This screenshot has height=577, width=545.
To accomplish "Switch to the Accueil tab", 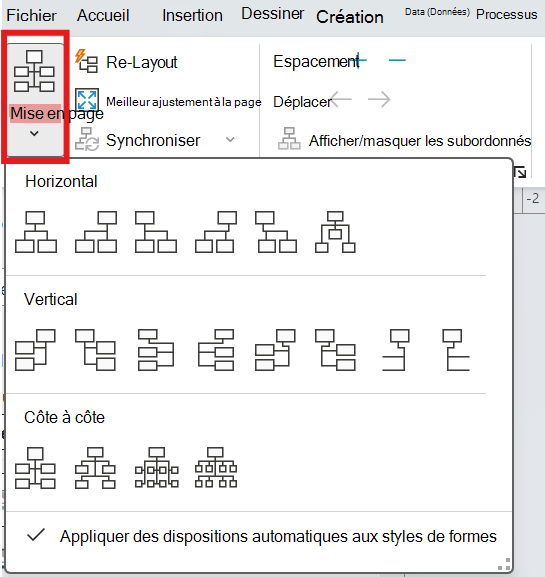I will coord(103,15).
